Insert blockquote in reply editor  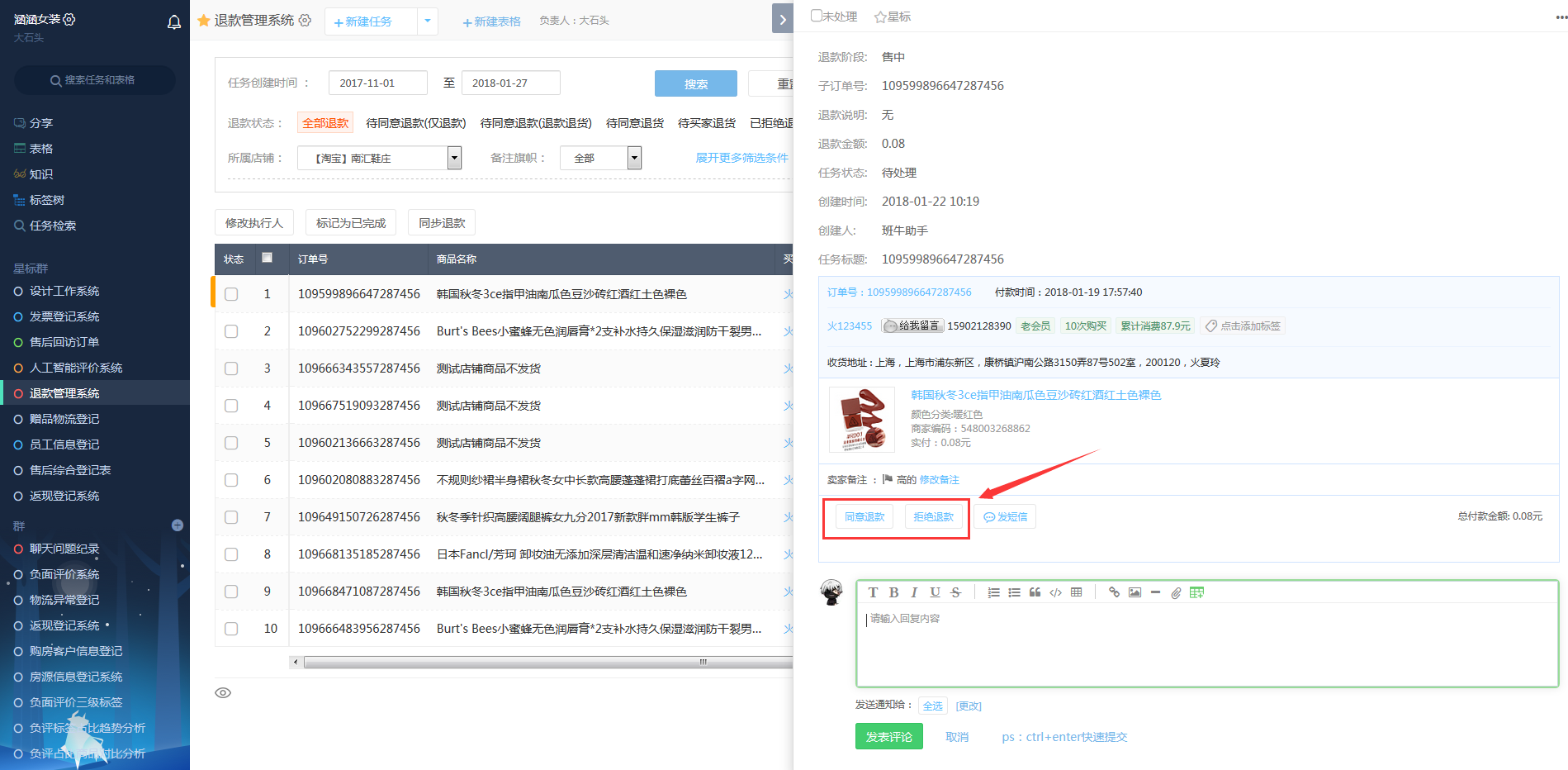click(1035, 592)
